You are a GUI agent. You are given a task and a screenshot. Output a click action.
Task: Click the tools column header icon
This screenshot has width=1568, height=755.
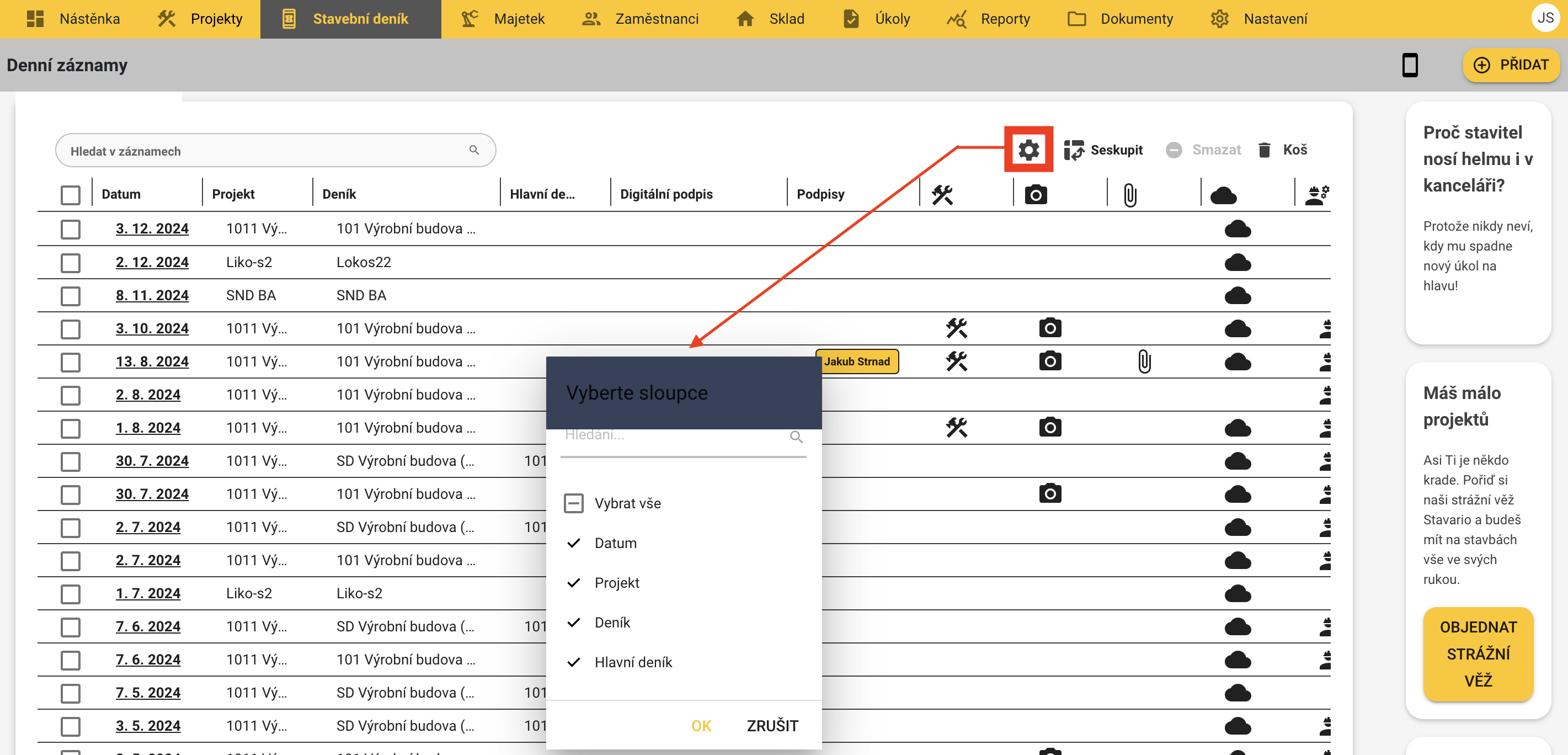[942, 195]
